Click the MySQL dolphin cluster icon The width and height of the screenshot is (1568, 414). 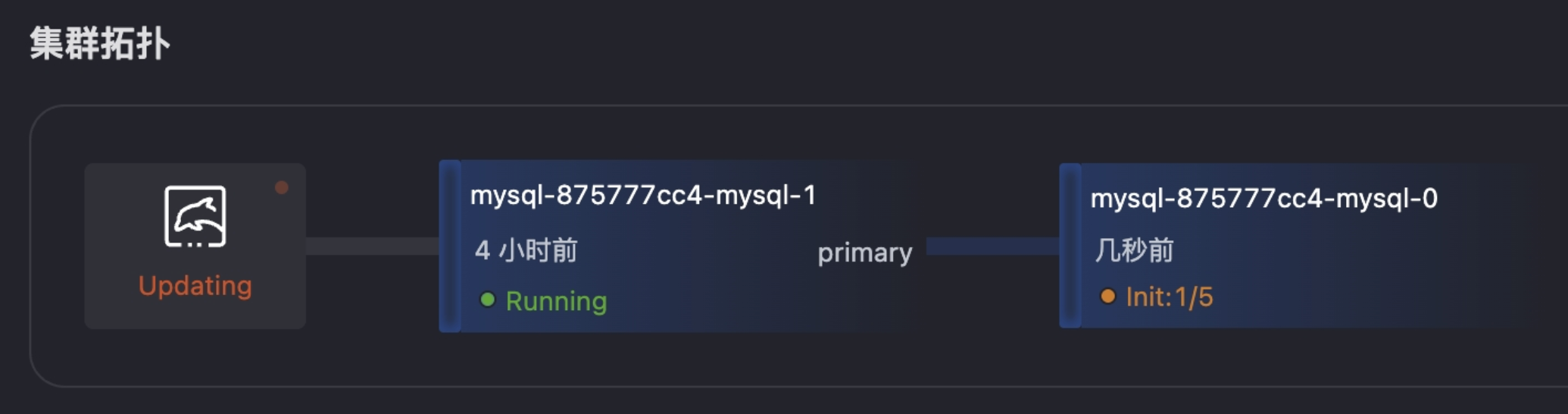pos(195,216)
